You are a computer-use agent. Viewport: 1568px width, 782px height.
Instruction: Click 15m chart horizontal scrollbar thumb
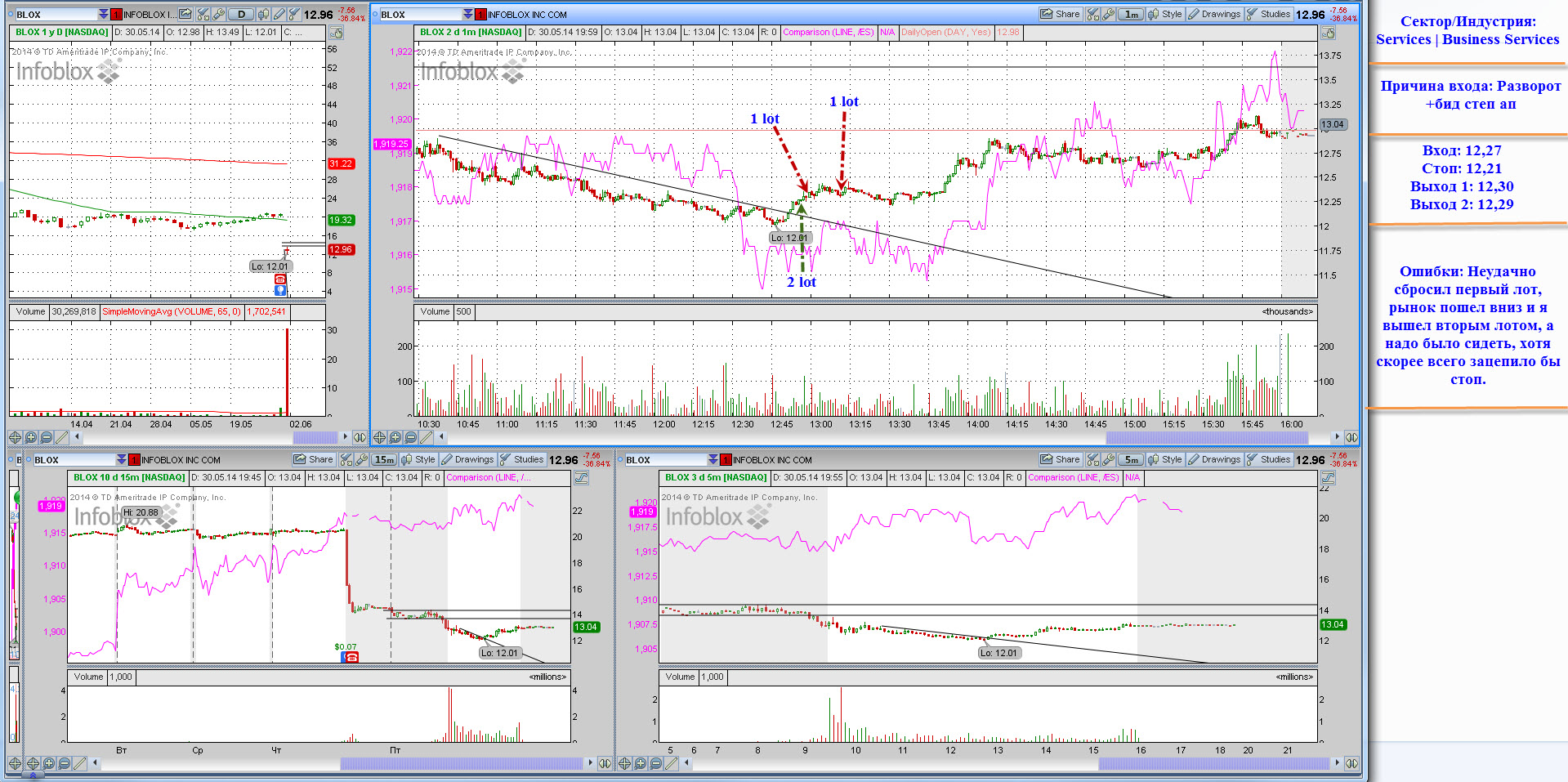click(462, 763)
